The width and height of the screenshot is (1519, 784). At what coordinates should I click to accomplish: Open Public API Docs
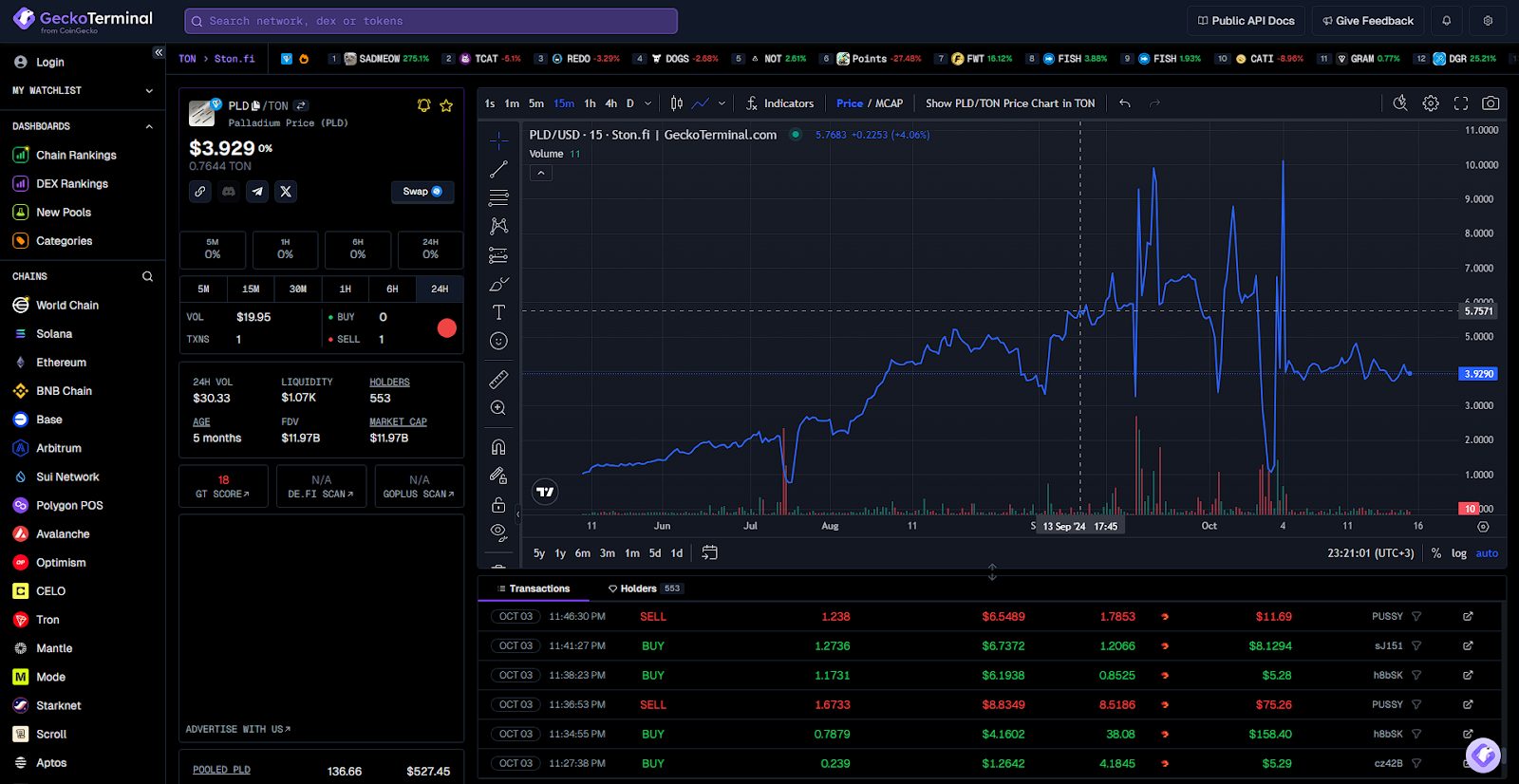tap(1246, 21)
